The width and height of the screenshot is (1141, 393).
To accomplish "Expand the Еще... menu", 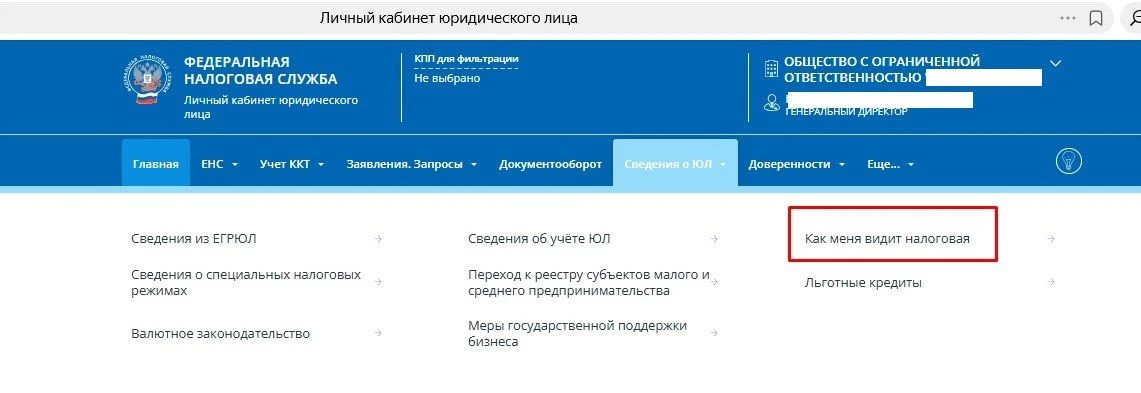I will tap(890, 164).
